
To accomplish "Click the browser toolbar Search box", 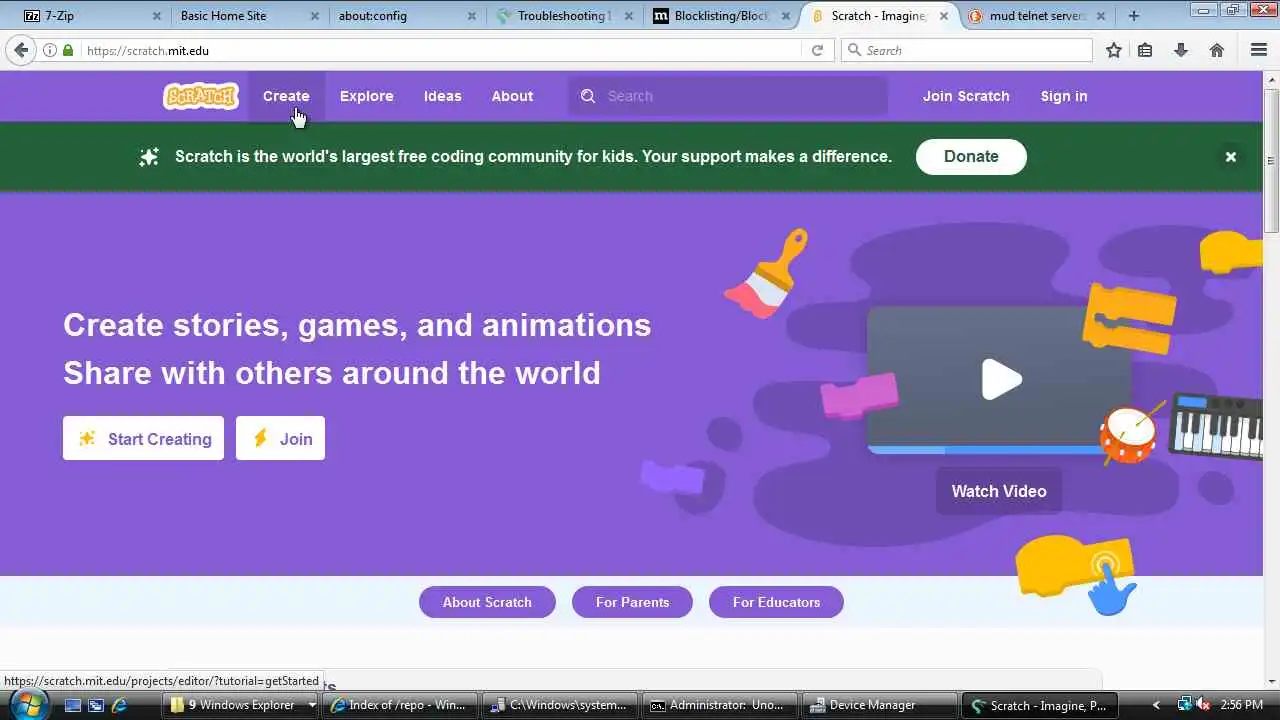I will (x=967, y=50).
